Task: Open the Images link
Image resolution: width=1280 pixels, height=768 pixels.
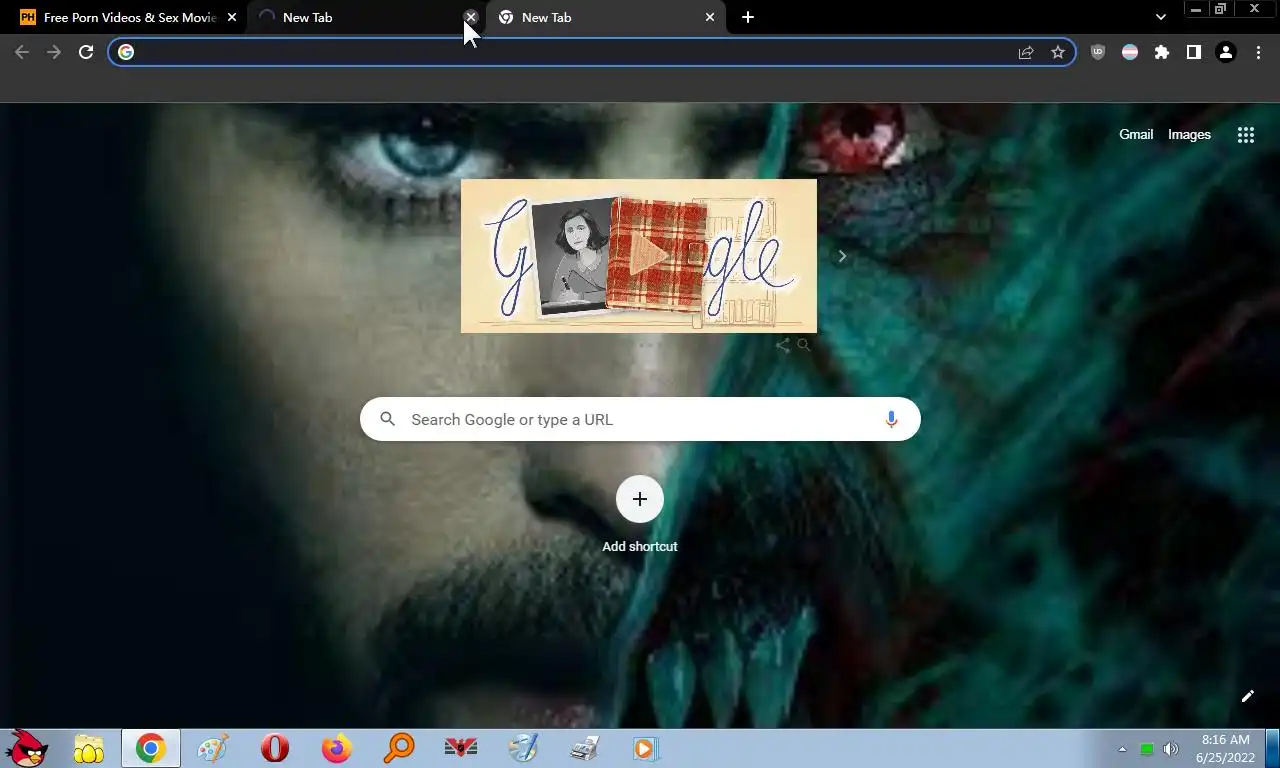Action: [x=1189, y=135]
